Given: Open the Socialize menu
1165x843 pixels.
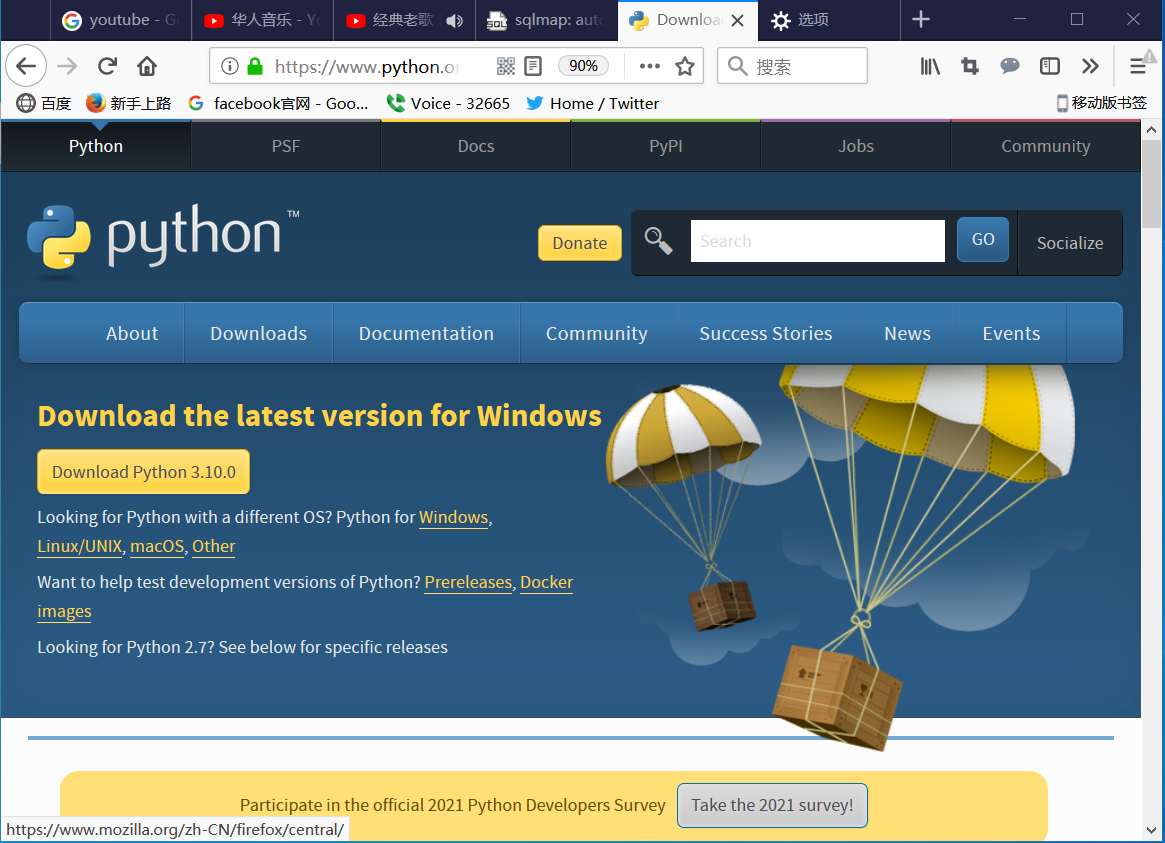Looking at the screenshot, I should (x=1070, y=243).
